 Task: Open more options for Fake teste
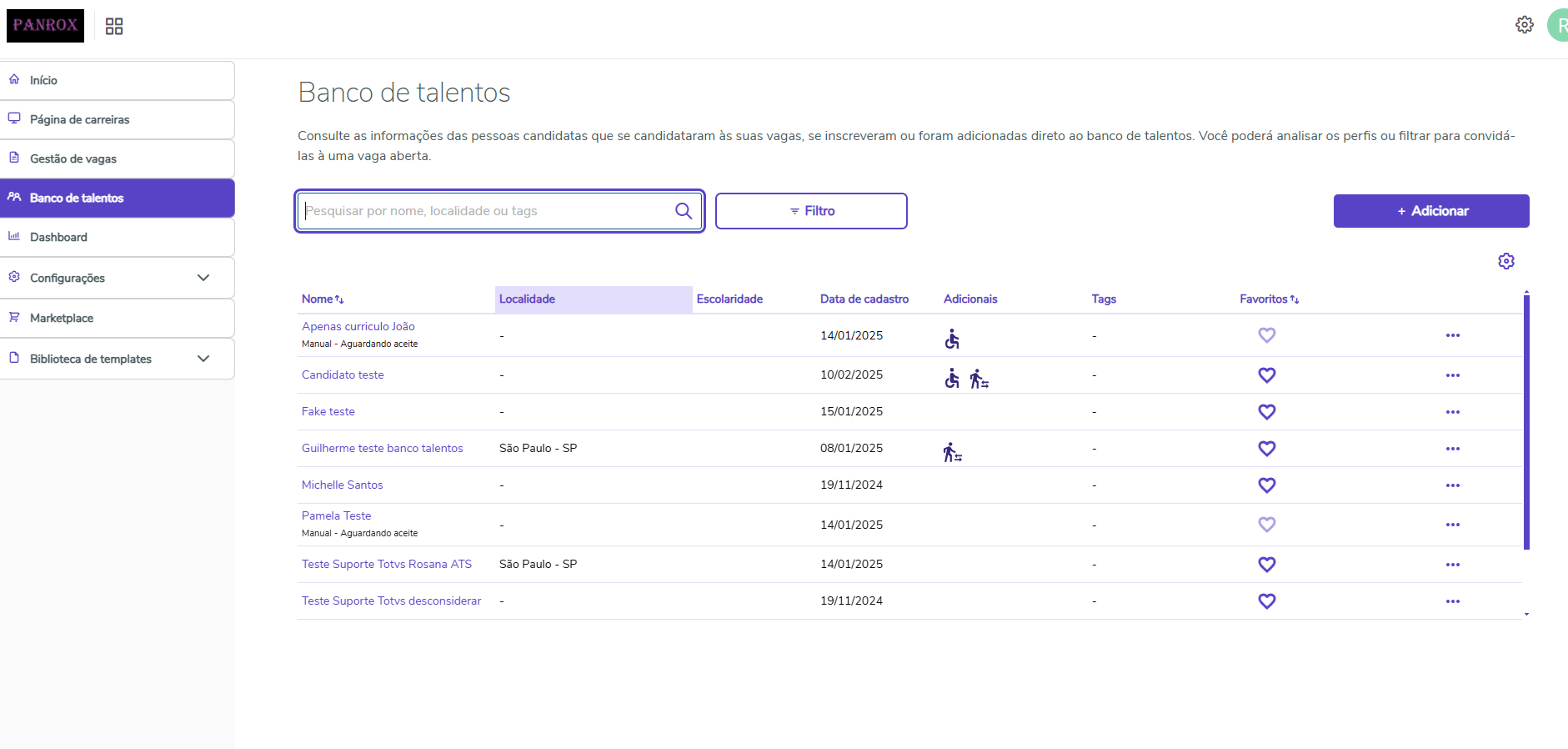point(1453,412)
